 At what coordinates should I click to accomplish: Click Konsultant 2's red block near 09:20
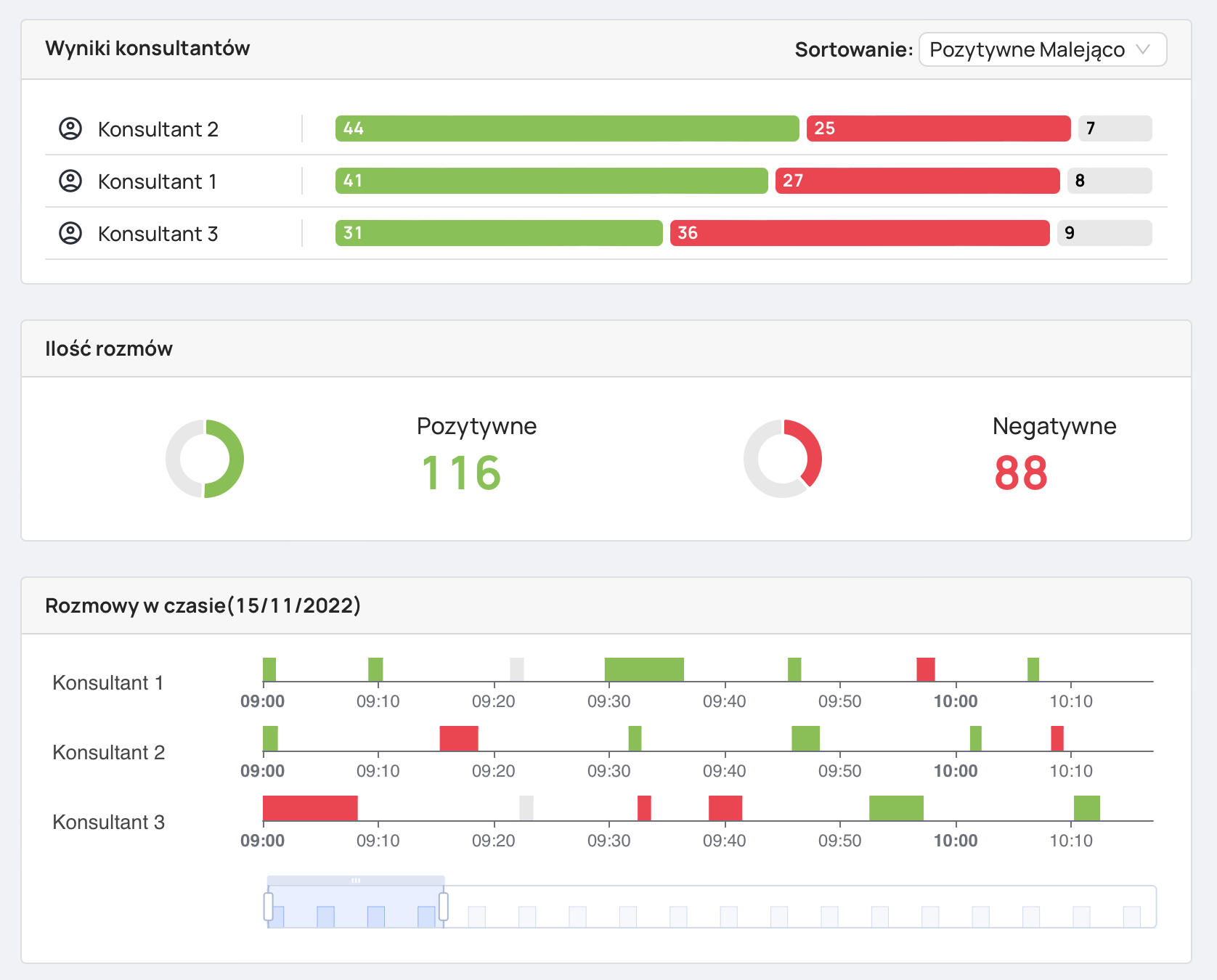pos(459,738)
